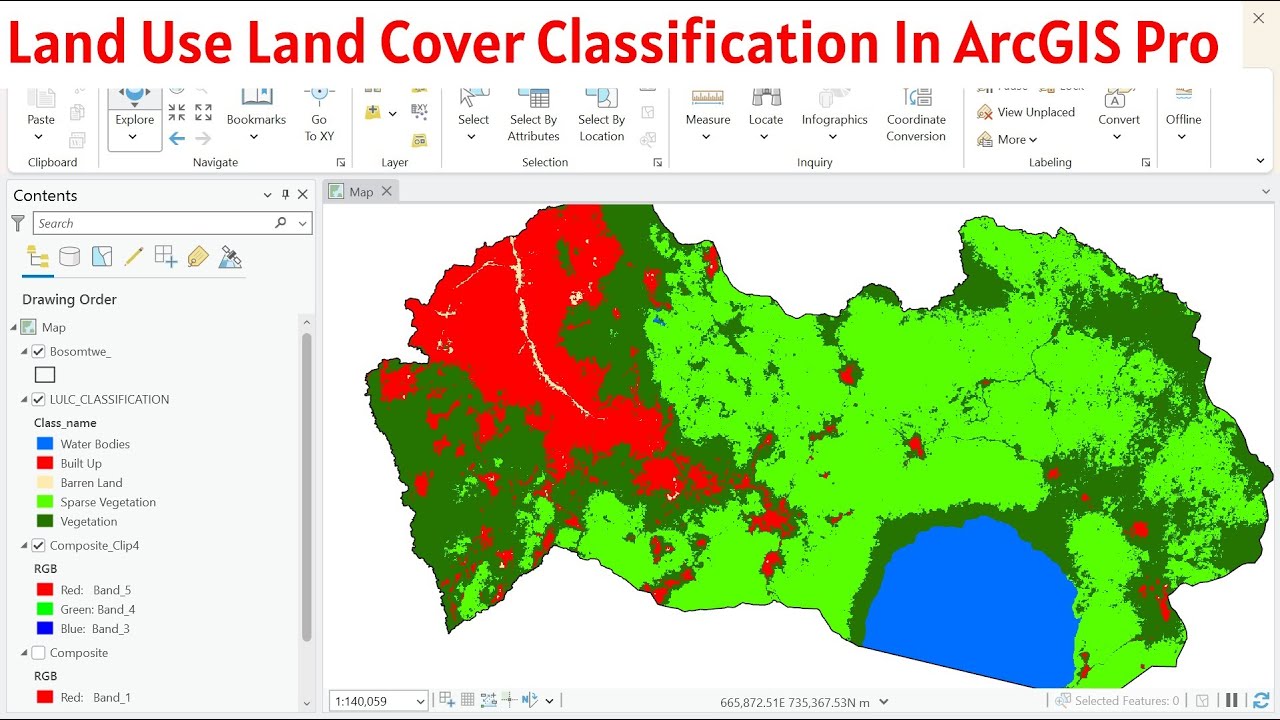1280x720 pixels.
Task: Refresh the map view
Action: [1261, 700]
